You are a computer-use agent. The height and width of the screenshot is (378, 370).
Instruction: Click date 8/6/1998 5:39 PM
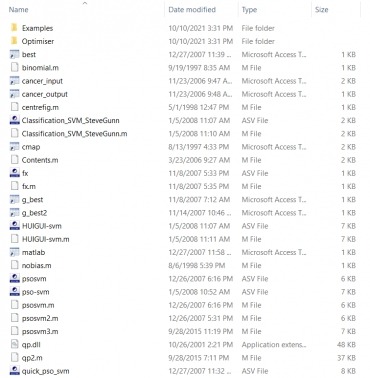pos(197,266)
